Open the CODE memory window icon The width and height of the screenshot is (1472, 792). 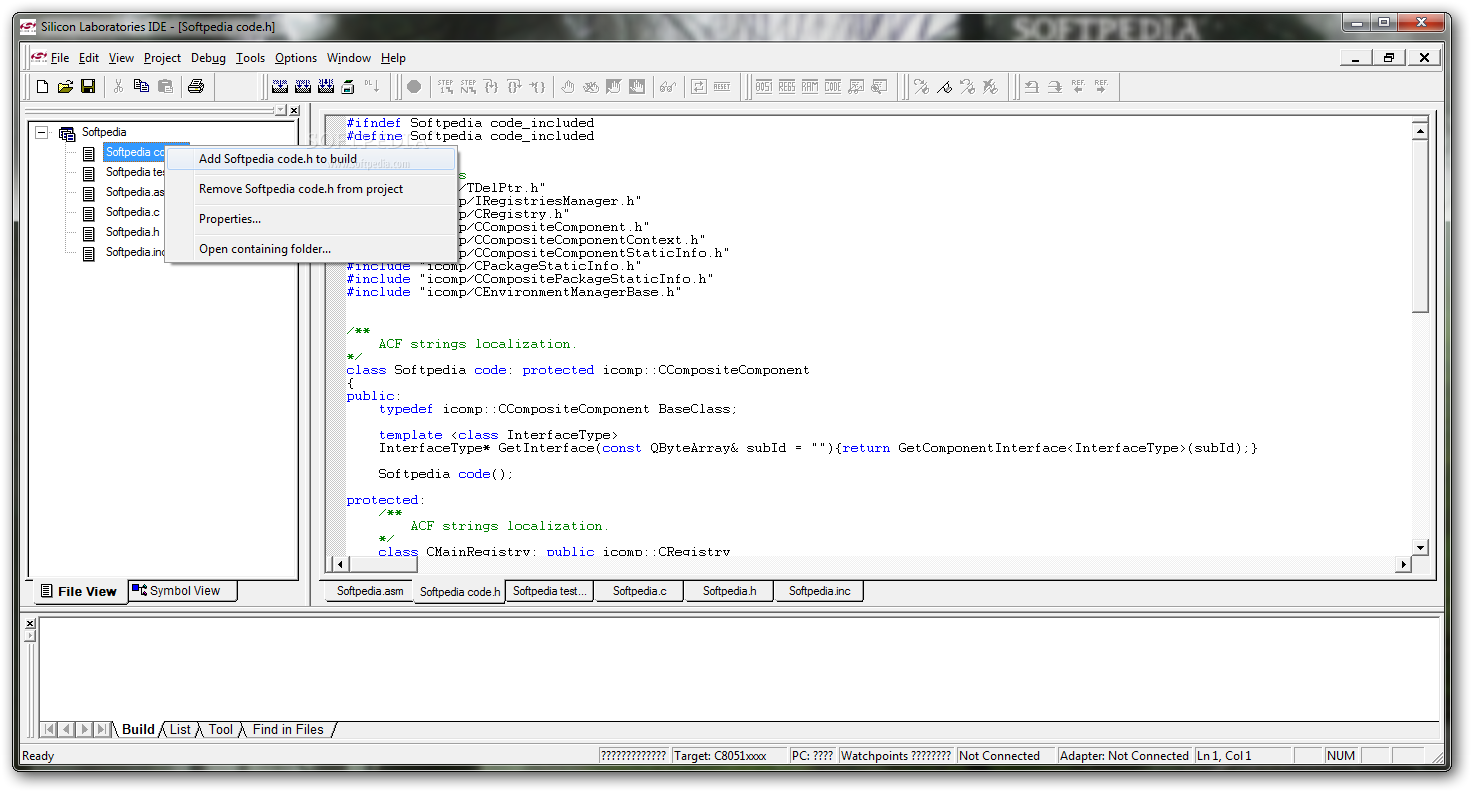tap(833, 87)
